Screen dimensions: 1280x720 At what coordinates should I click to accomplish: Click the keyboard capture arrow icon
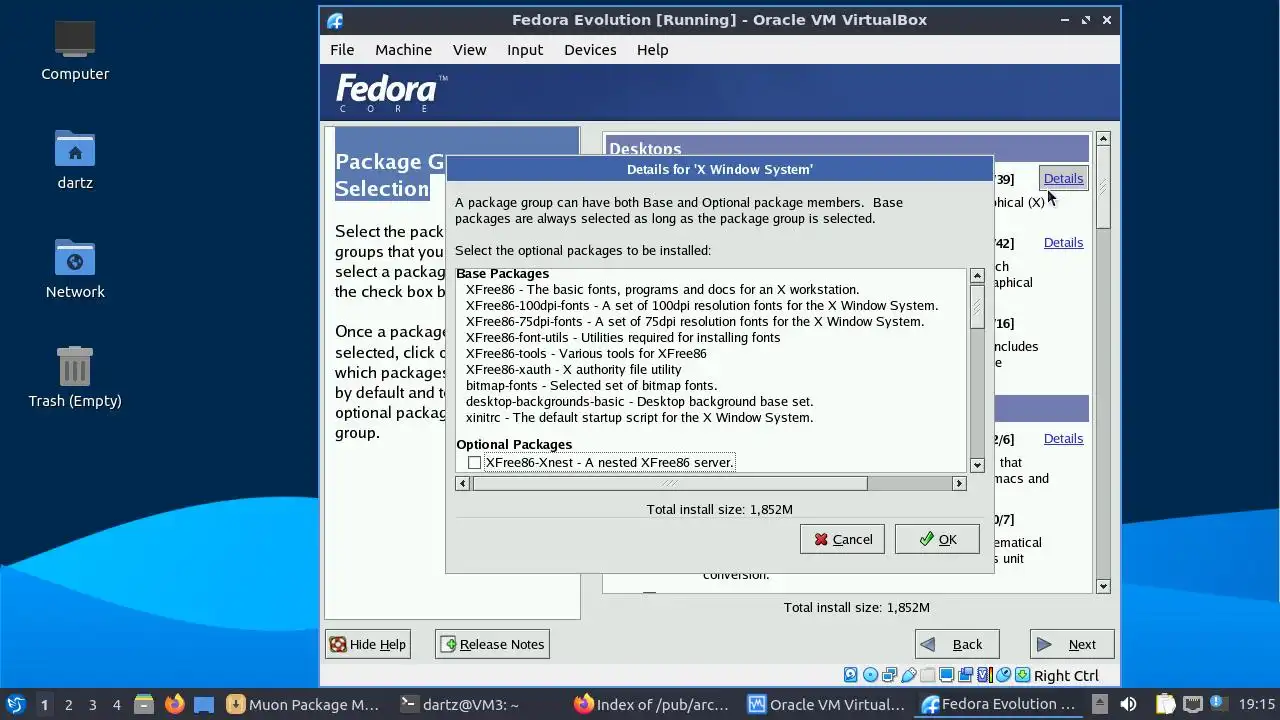coord(1022,675)
